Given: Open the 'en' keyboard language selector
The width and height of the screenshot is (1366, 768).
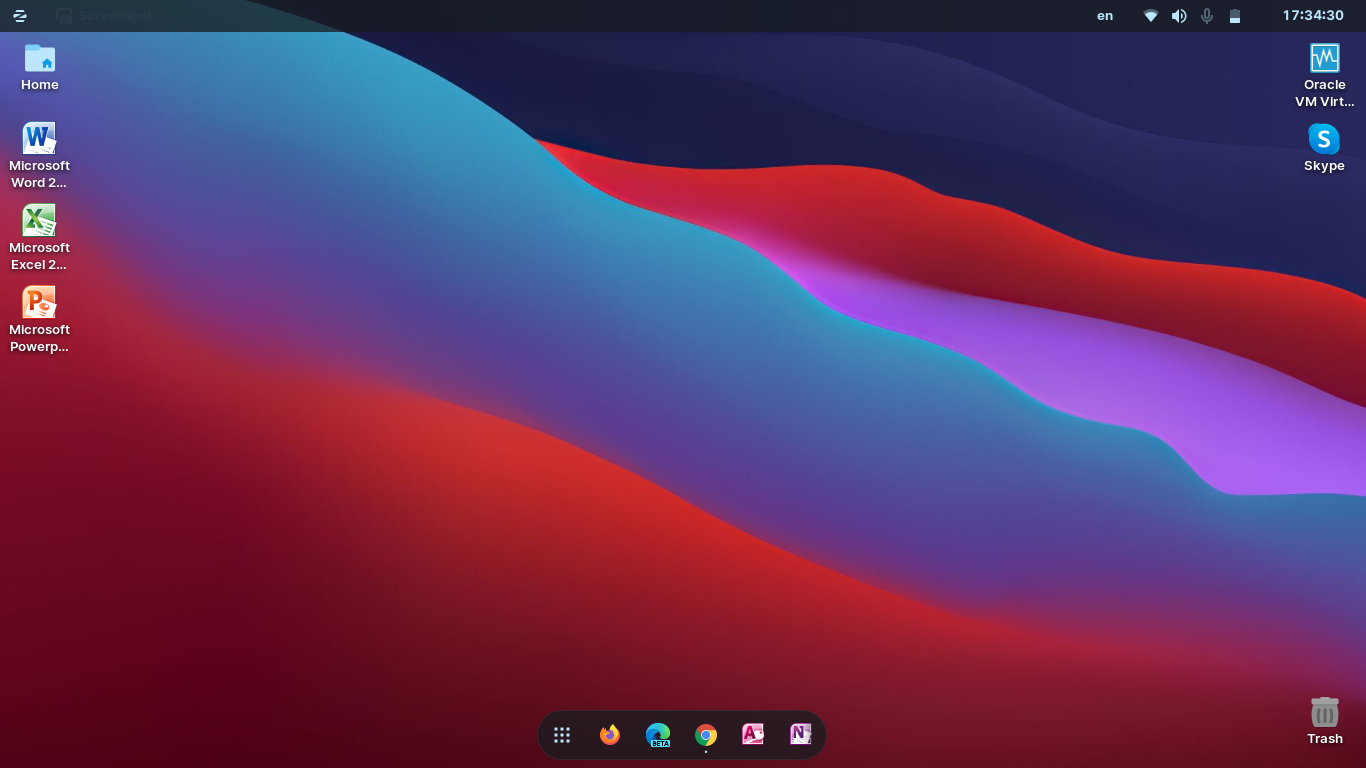Looking at the screenshot, I should click(x=1105, y=16).
